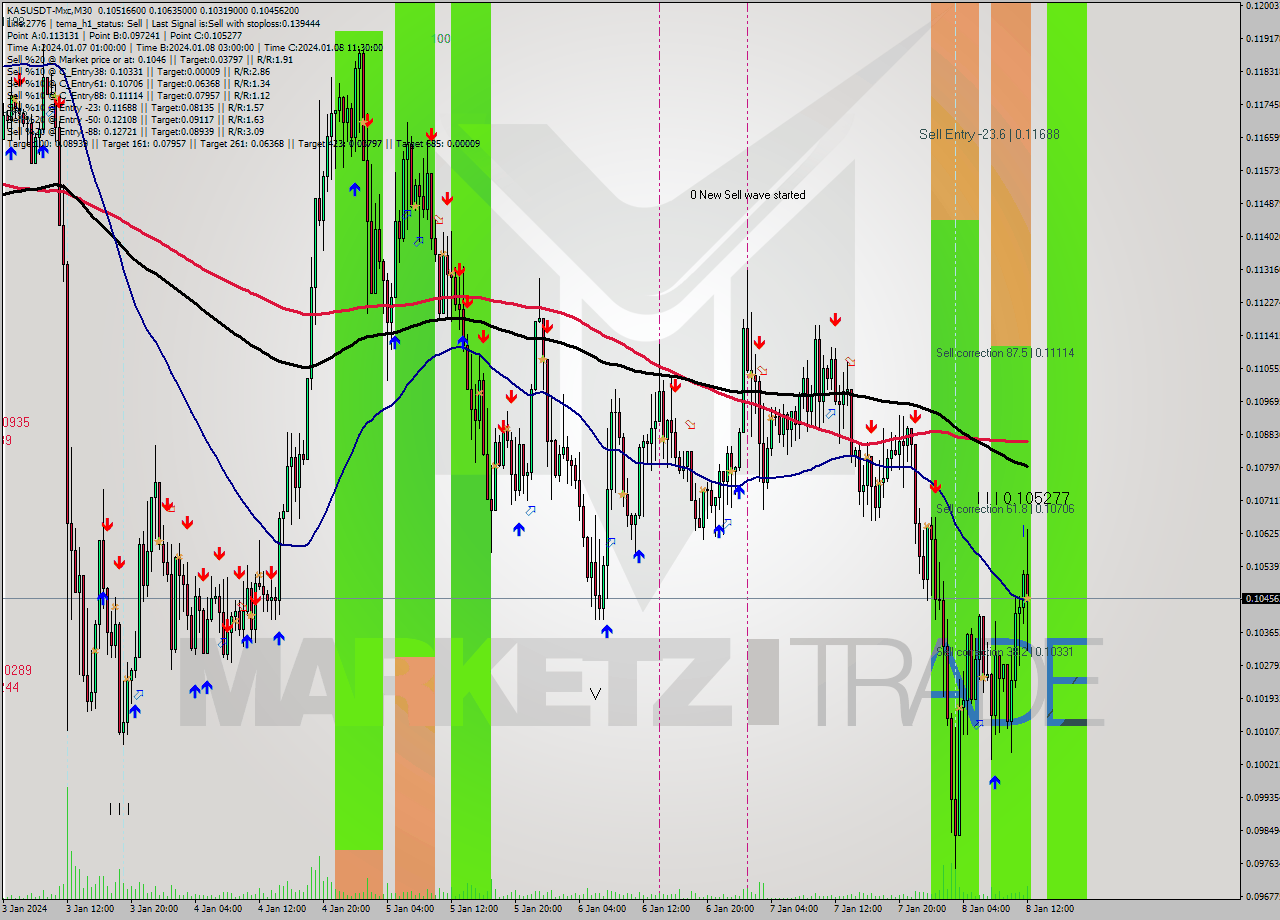Click the 'Sell correction 87.5 | 0.11114' label

click(1005, 353)
